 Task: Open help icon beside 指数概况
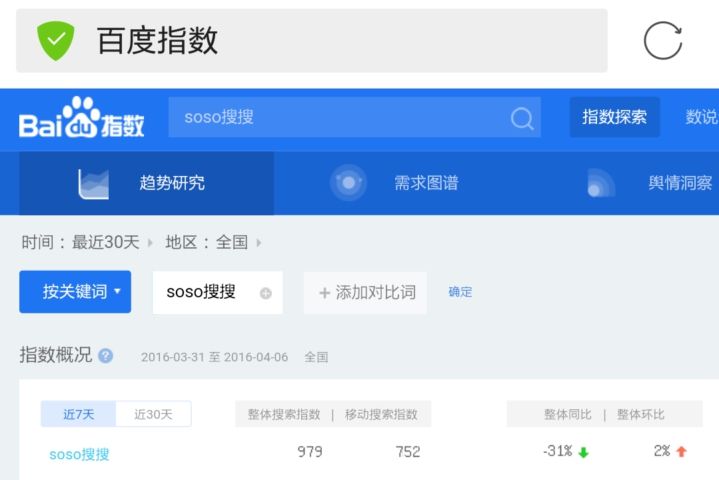[106, 356]
